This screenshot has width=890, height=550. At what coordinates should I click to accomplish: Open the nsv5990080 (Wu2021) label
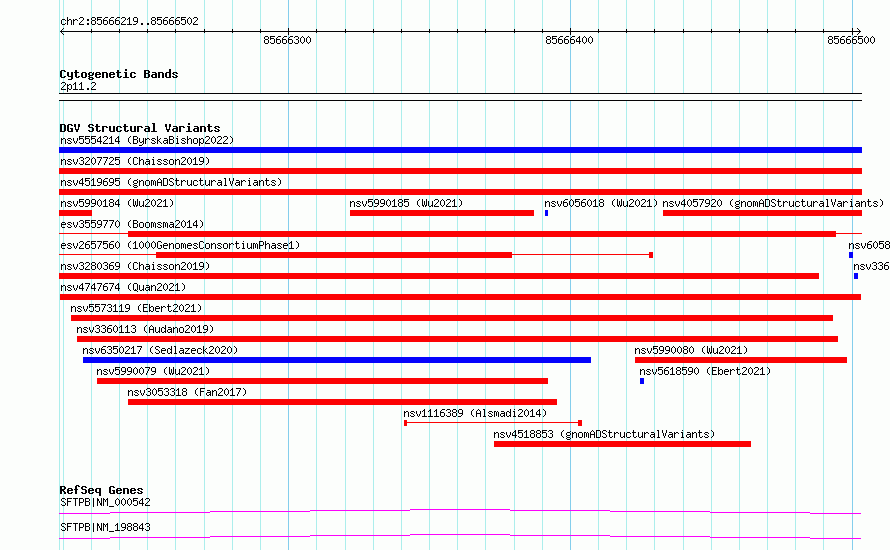(x=691, y=350)
